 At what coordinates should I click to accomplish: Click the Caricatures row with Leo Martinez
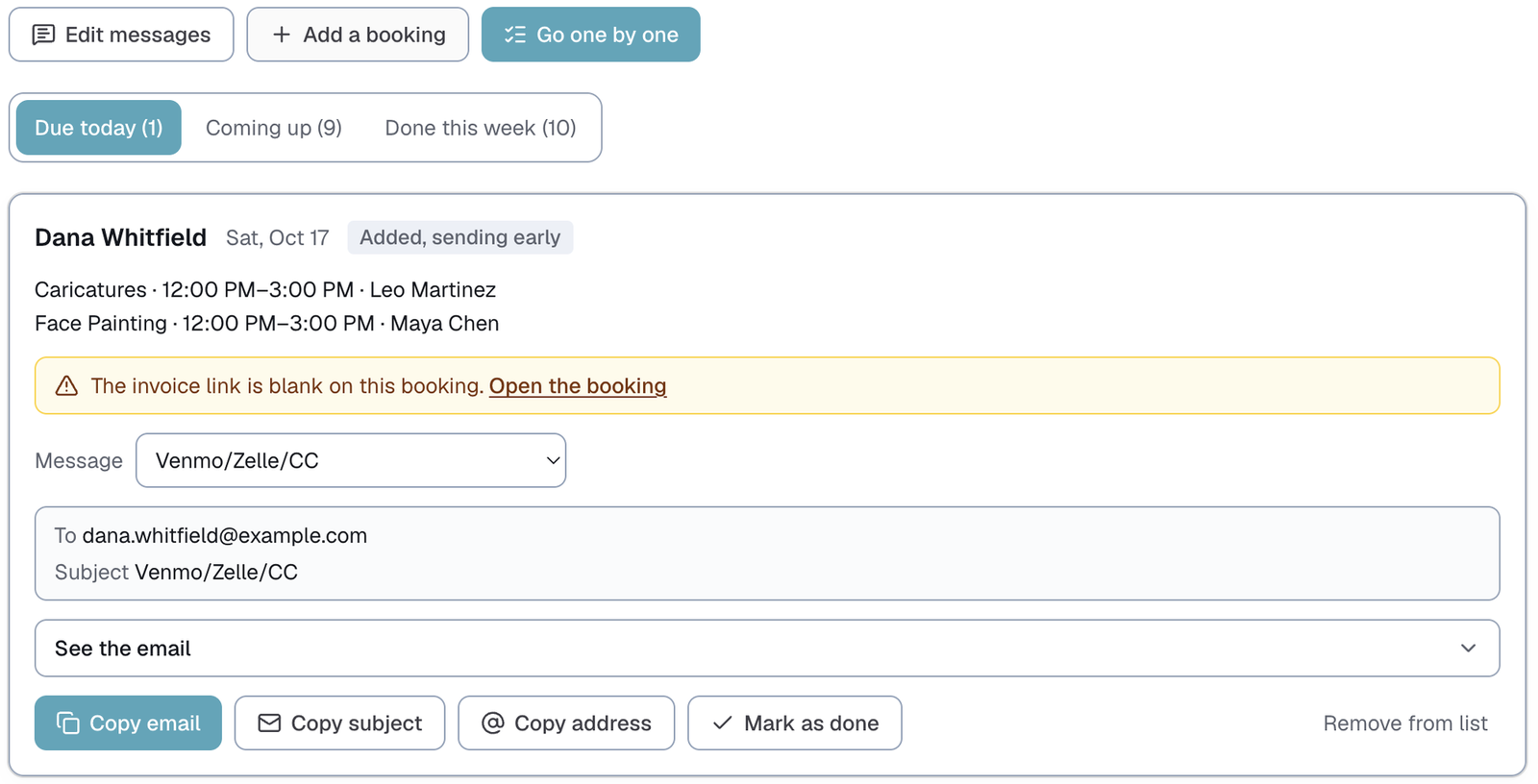(265, 290)
